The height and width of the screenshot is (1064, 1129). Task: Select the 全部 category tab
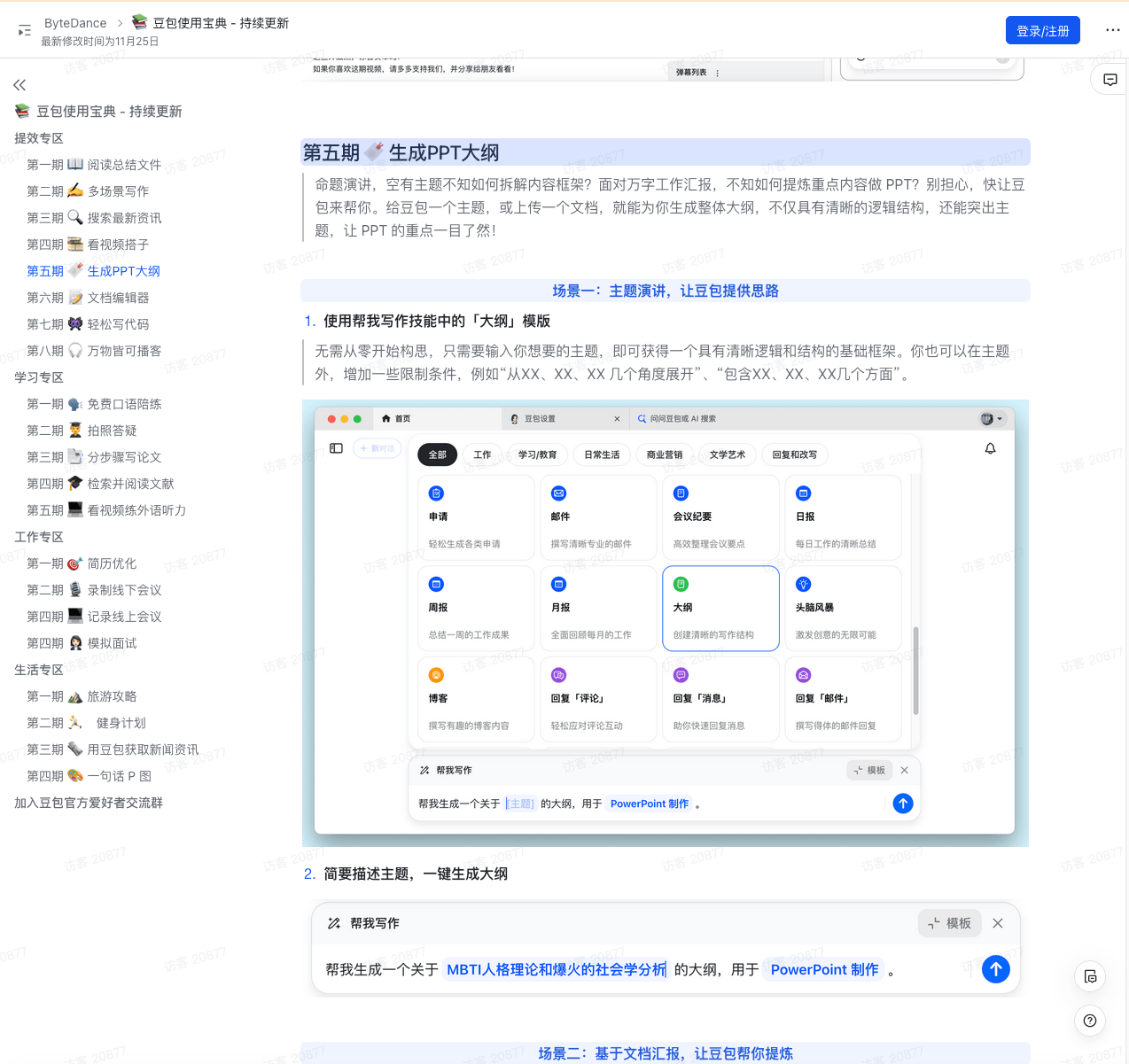438,454
